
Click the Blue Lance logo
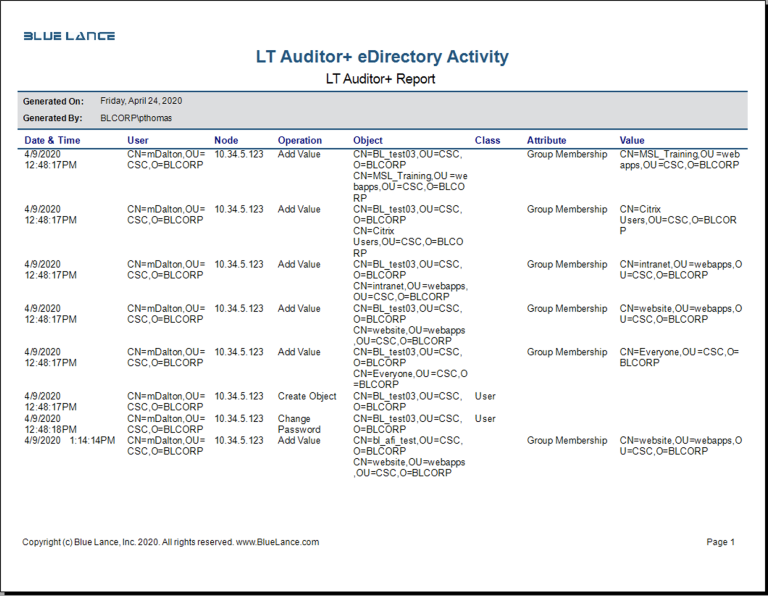pos(69,36)
